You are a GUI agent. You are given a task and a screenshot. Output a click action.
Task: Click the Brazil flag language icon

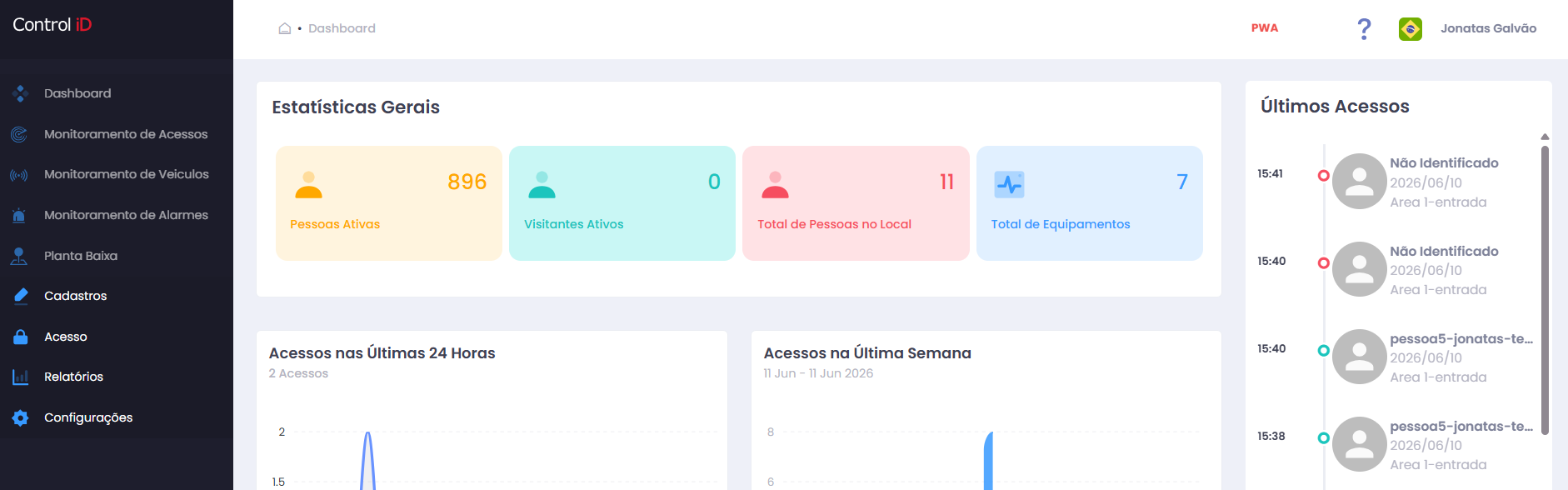pos(1411,29)
